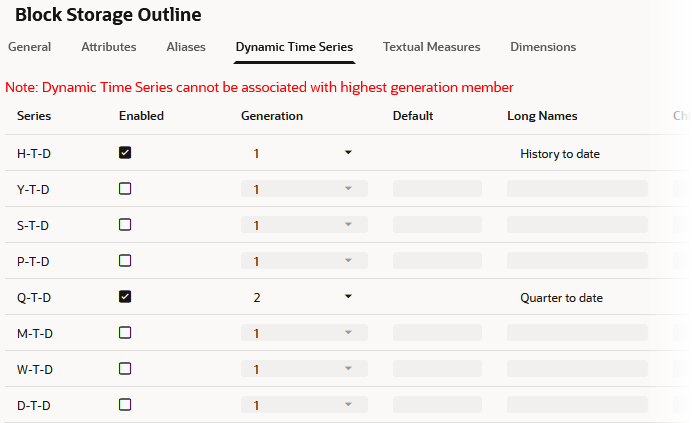Image resolution: width=692 pixels, height=423 pixels.
Task: Select the D-T-D series label
Action: tap(34, 405)
